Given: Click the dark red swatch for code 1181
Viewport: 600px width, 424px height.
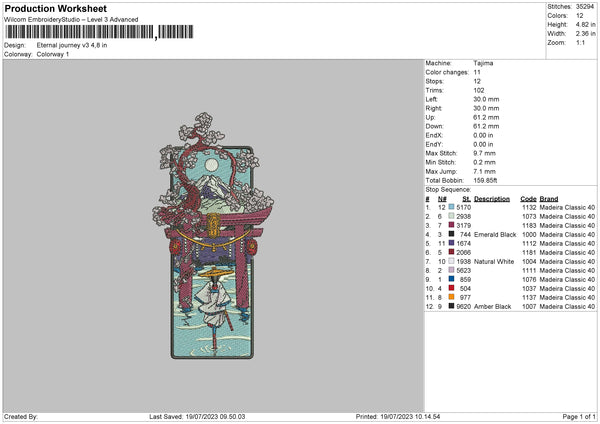Looking at the screenshot, I should tap(451, 252).
